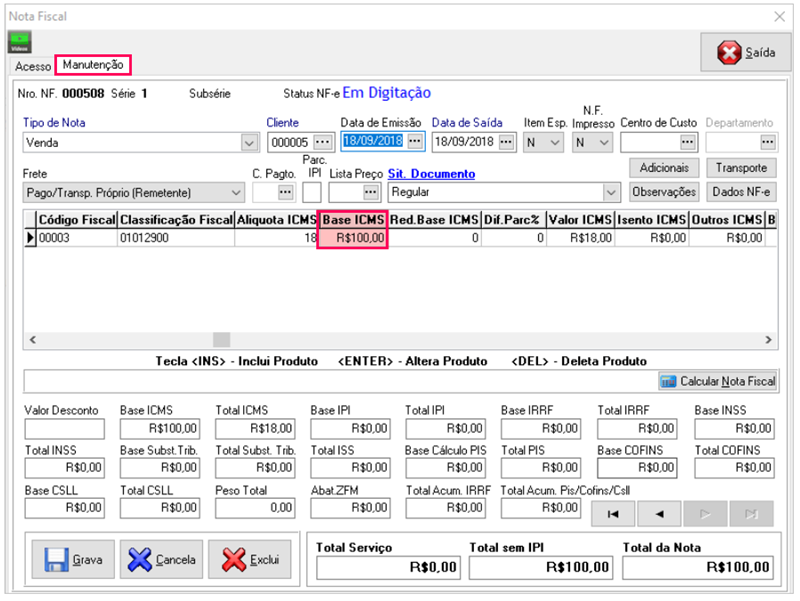800x601 pixels.
Task: Expand the Frete dropdown
Action: point(236,192)
